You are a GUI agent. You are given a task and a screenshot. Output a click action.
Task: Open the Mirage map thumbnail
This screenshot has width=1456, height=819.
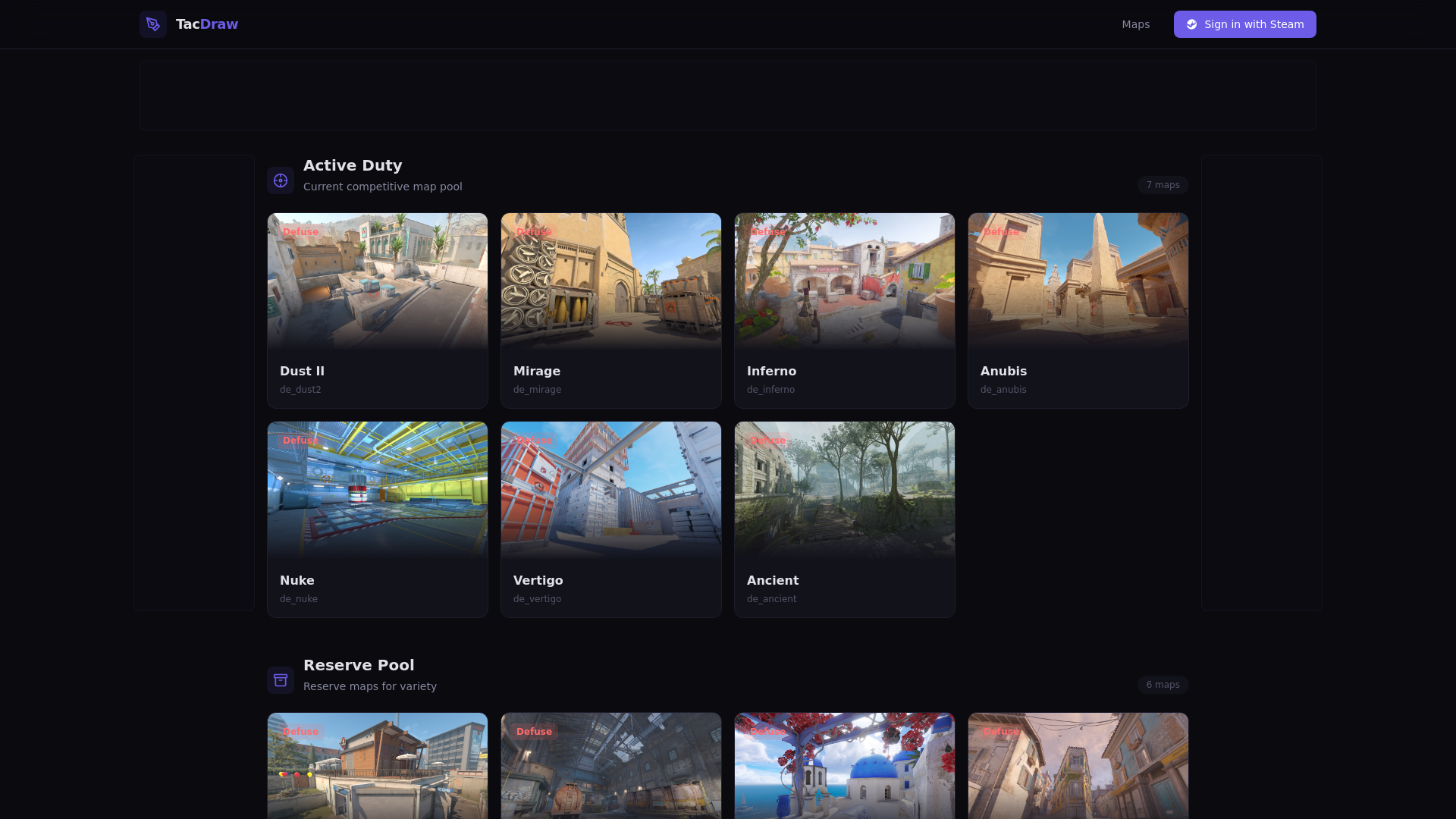tap(611, 281)
